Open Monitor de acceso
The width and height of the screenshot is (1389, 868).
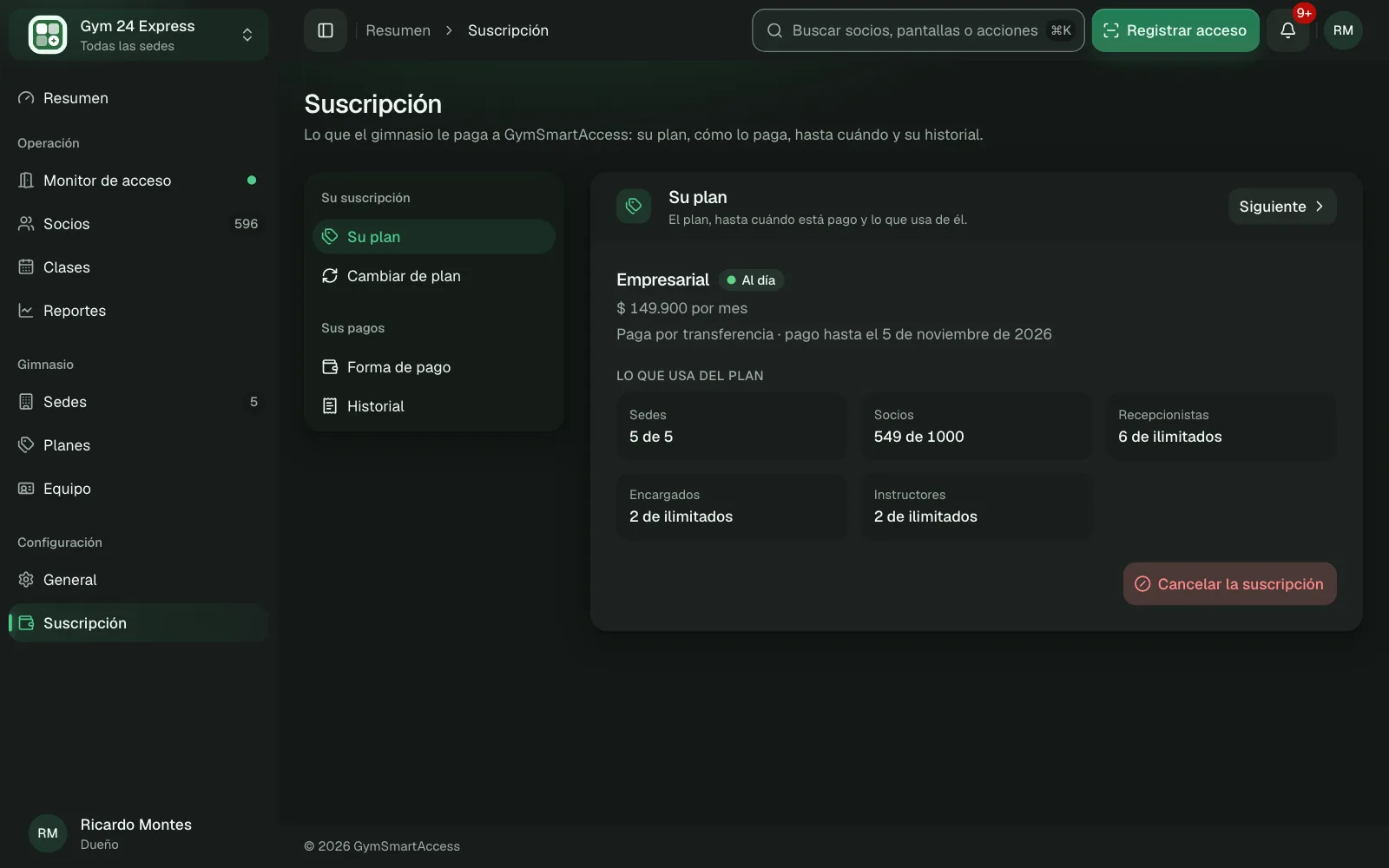click(x=139, y=181)
